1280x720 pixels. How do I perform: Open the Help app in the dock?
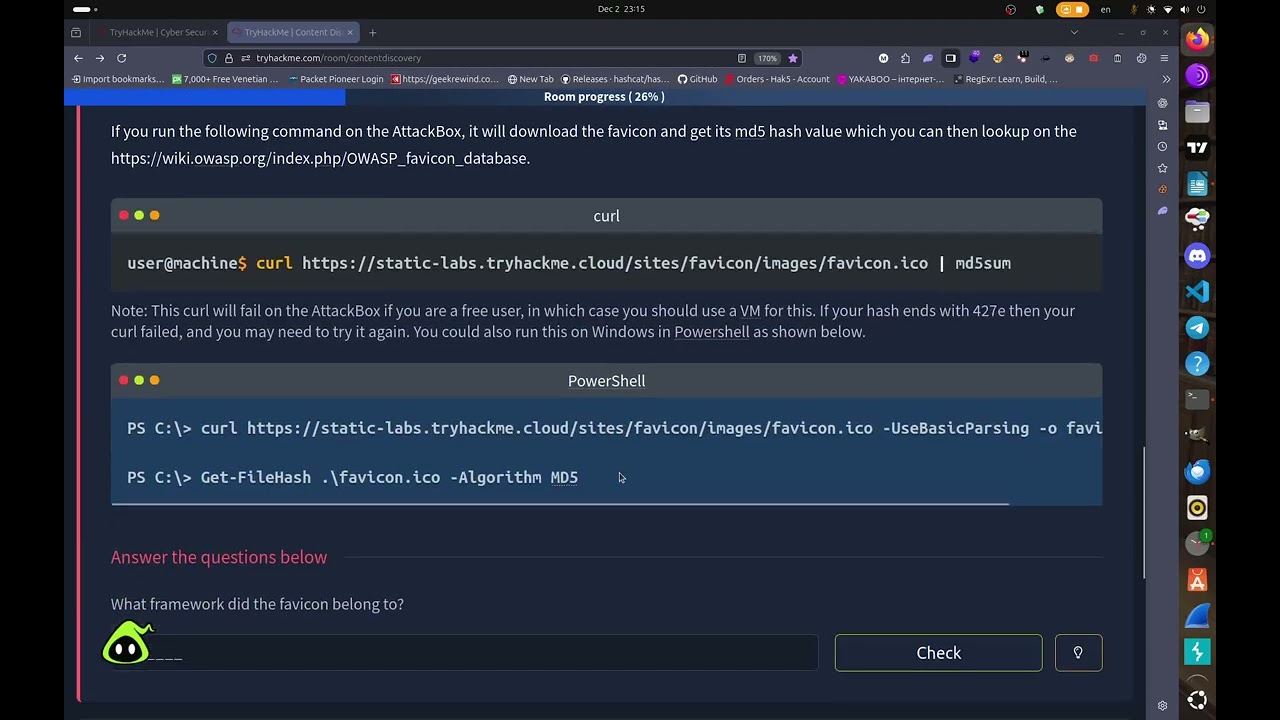pyautogui.click(x=1197, y=364)
